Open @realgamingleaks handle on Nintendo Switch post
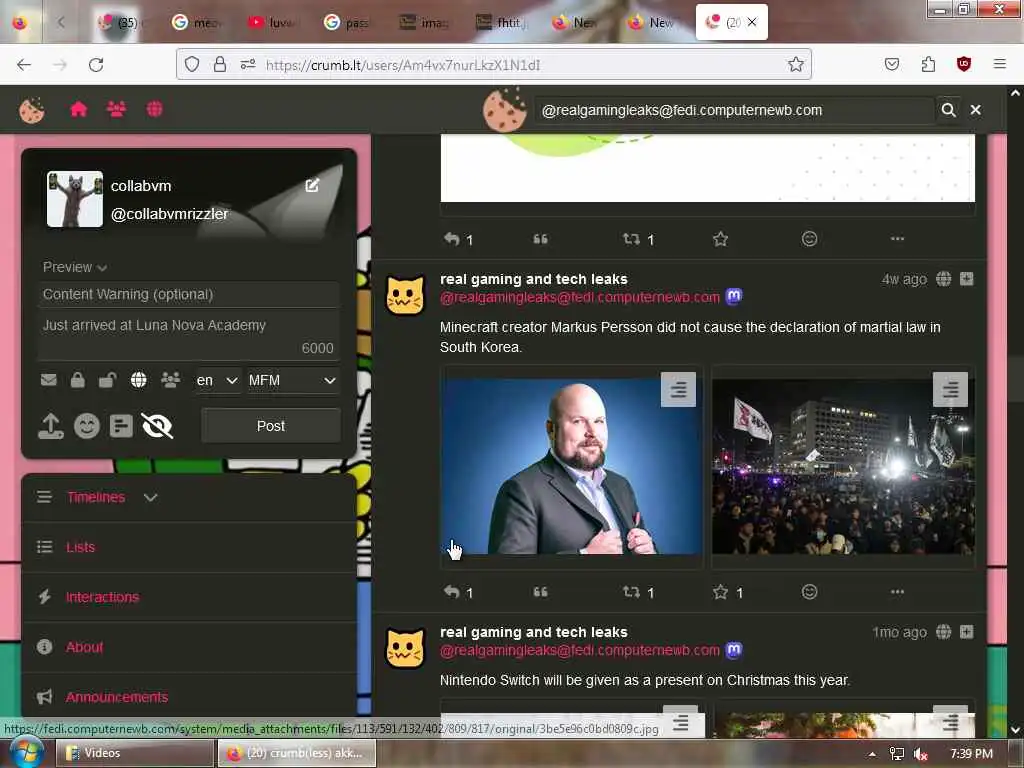Image resolution: width=1024 pixels, height=768 pixels. (x=580, y=650)
